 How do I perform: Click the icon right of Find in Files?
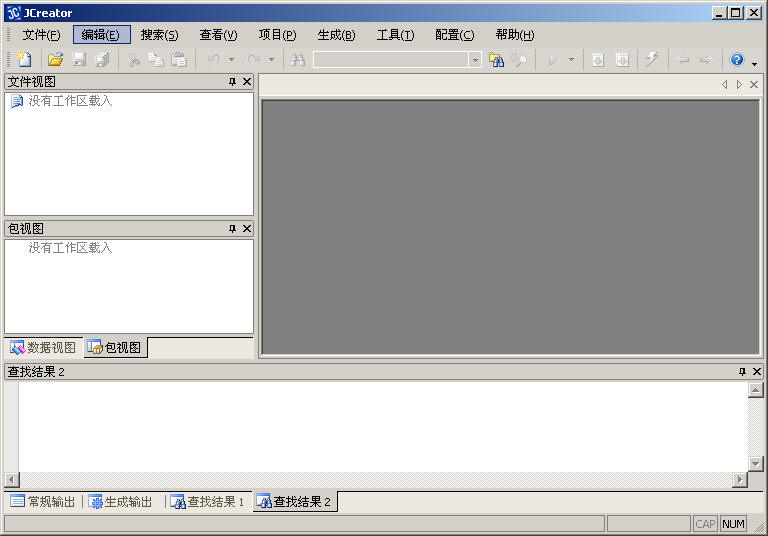tap(519, 60)
